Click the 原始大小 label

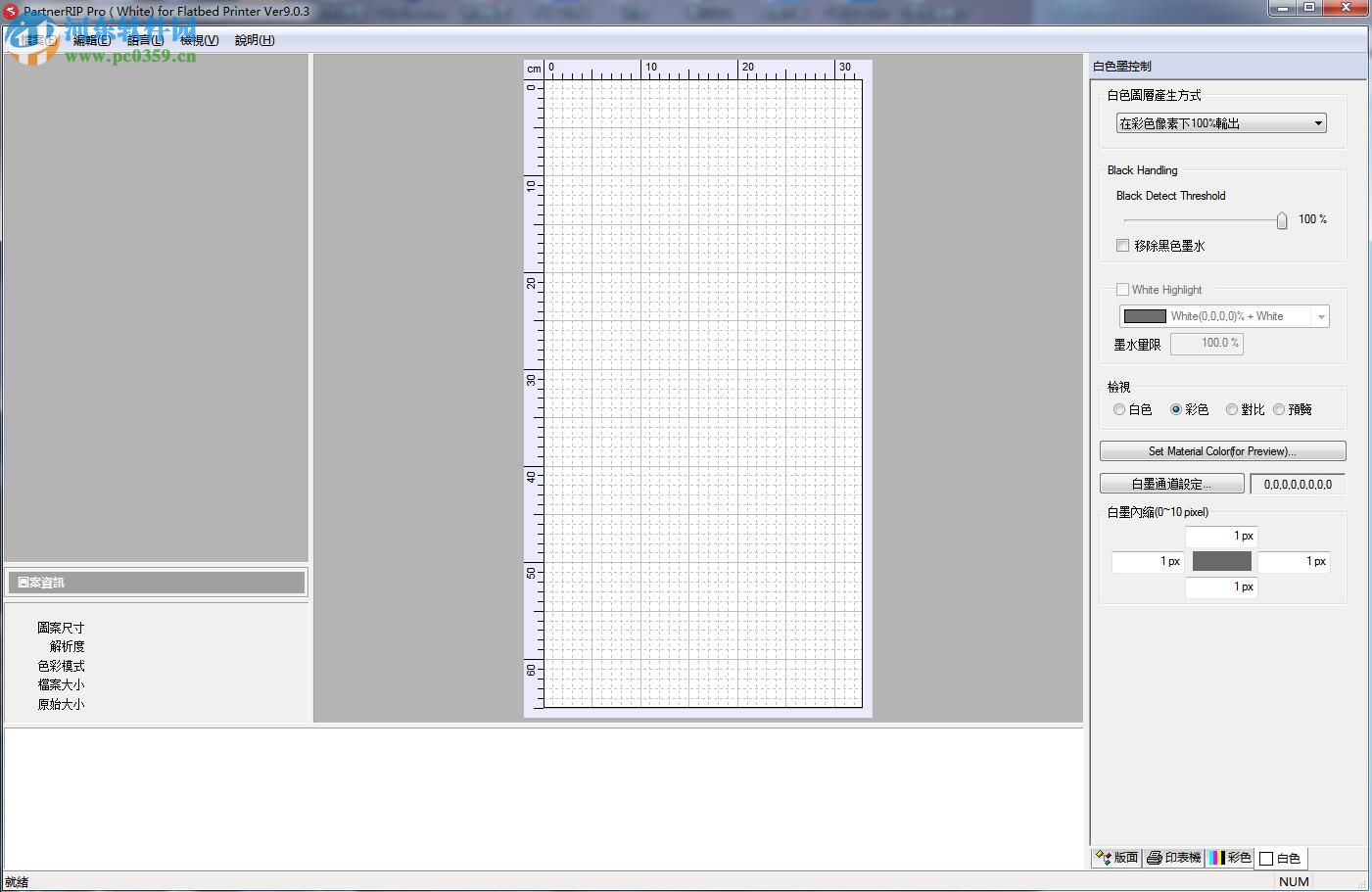61,704
